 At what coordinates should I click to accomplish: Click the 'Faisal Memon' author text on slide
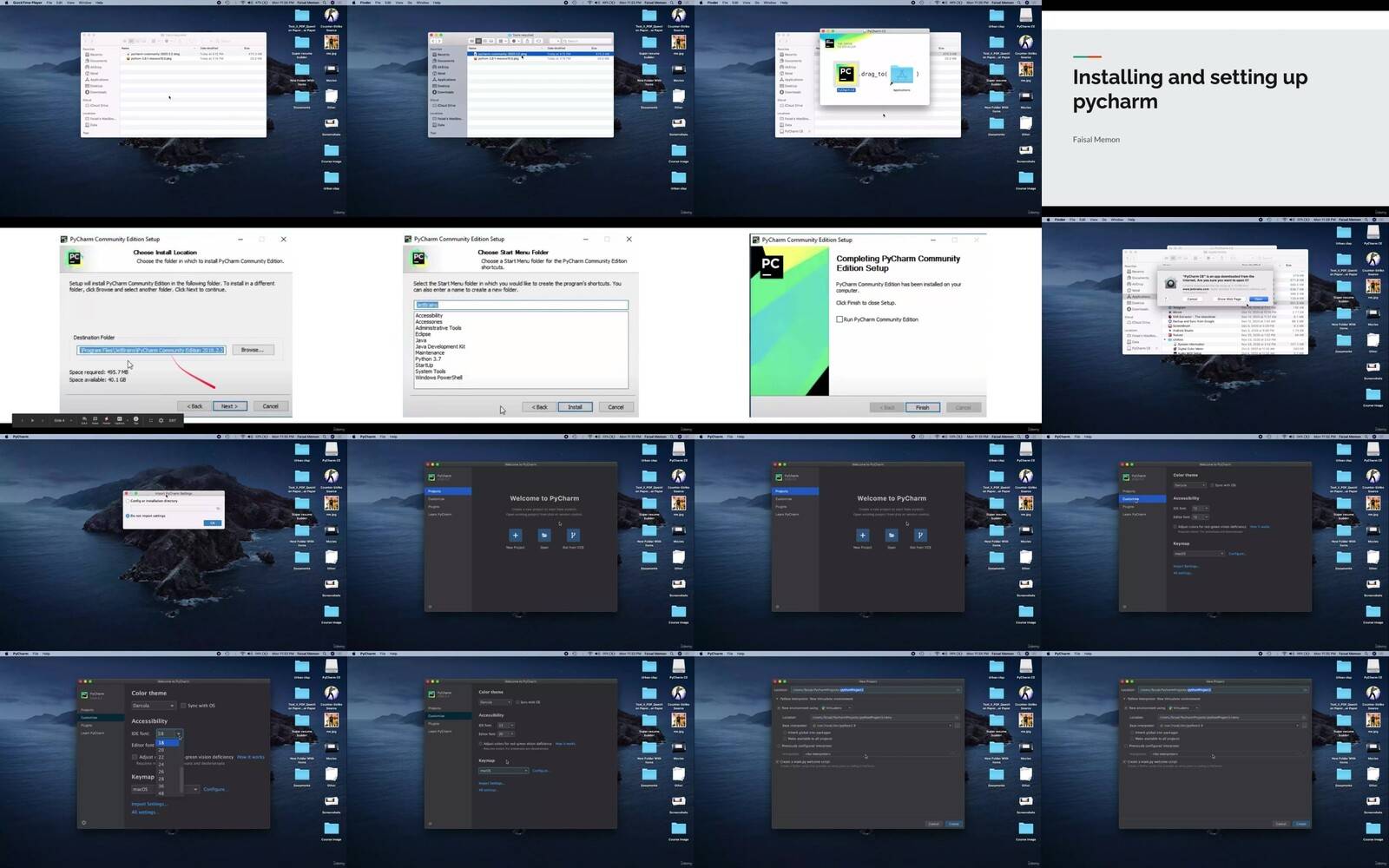click(x=1096, y=140)
